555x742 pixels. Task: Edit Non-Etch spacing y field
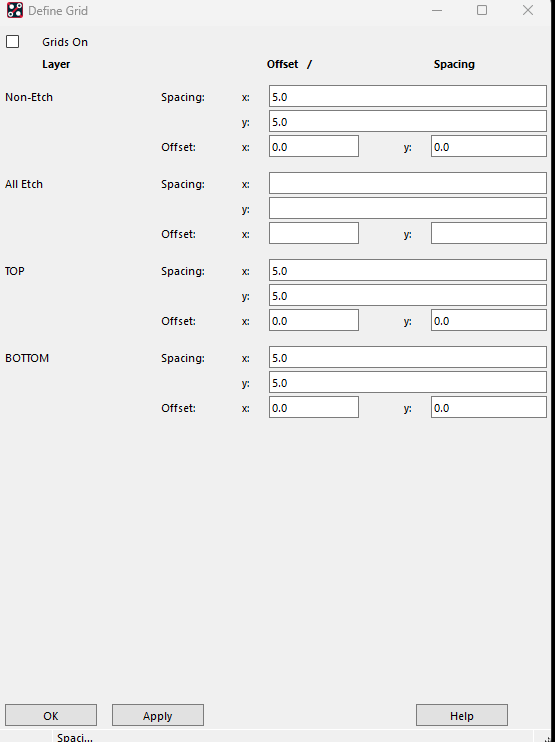click(x=408, y=122)
